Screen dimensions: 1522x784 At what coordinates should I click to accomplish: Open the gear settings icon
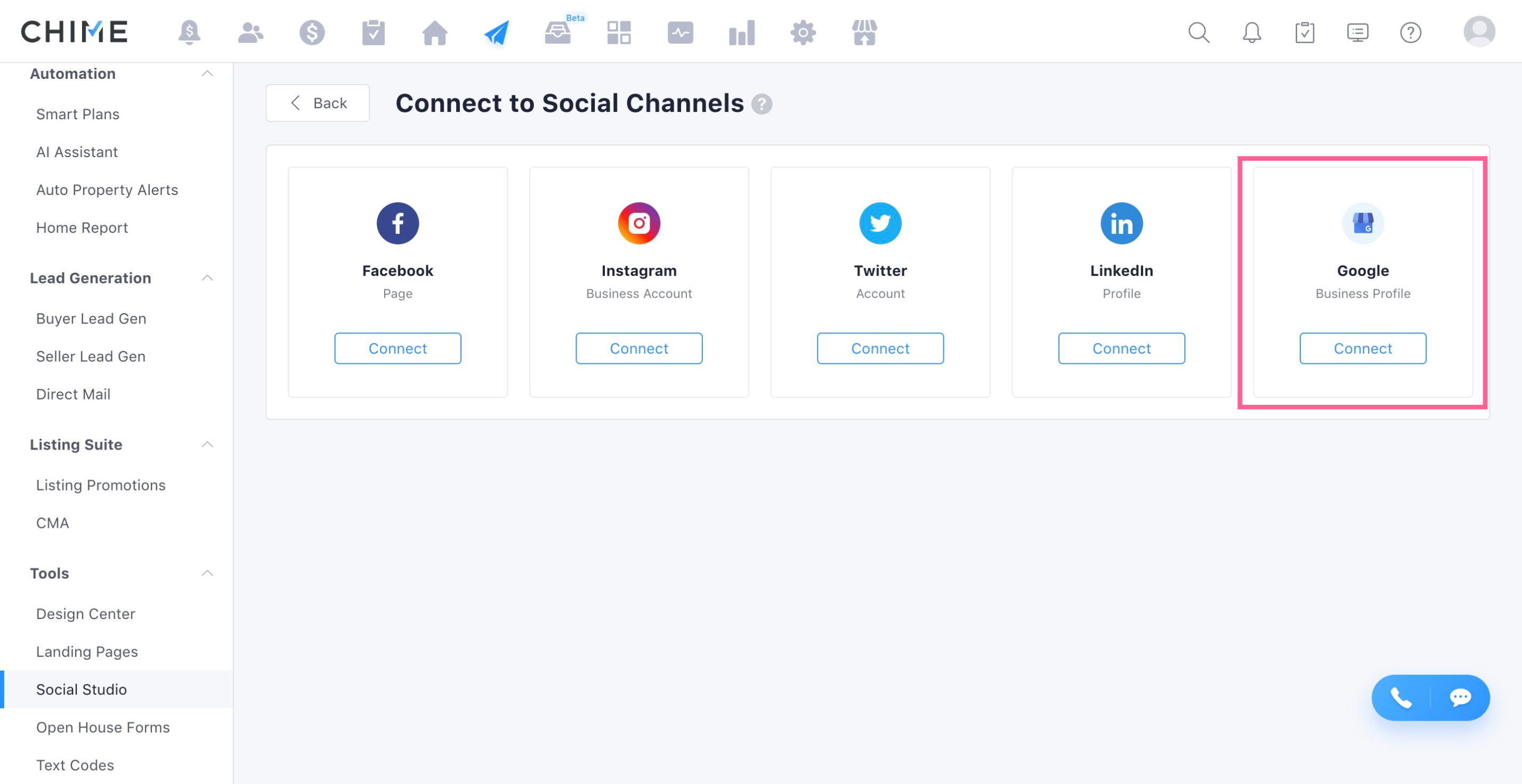(803, 32)
